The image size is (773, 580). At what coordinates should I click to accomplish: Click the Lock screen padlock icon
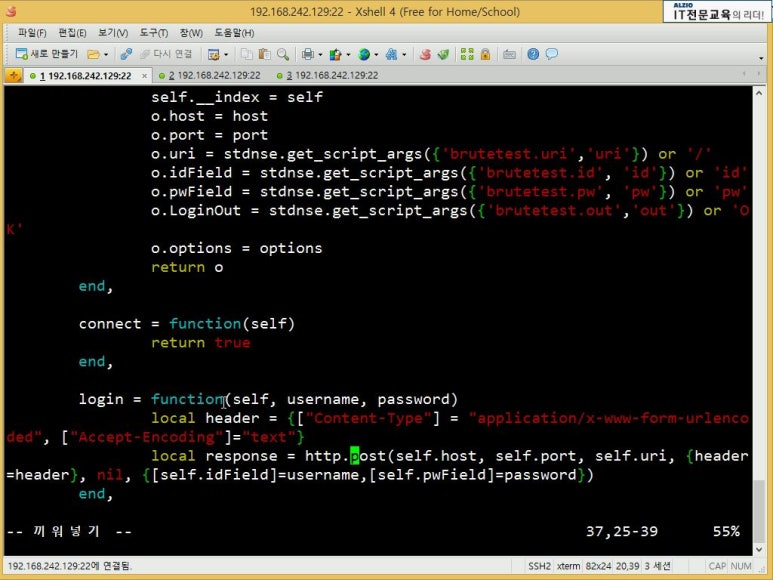click(485, 54)
